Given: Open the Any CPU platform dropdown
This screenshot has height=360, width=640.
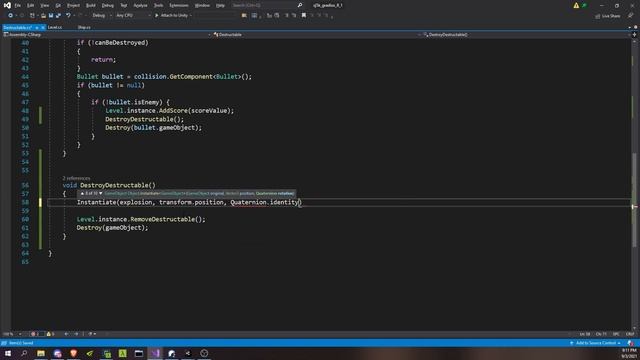Looking at the screenshot, I should coord(133,16).
